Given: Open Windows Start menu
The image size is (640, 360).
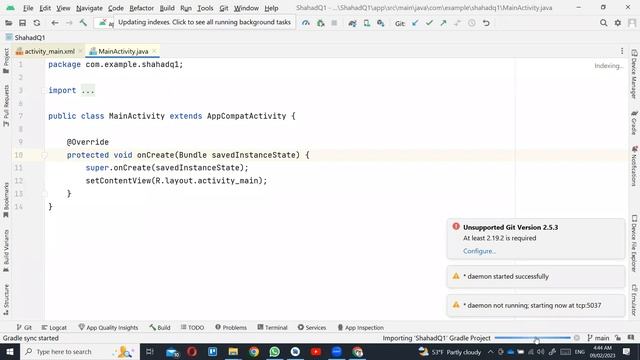Looking at the screenshot, I should point(10,351).
